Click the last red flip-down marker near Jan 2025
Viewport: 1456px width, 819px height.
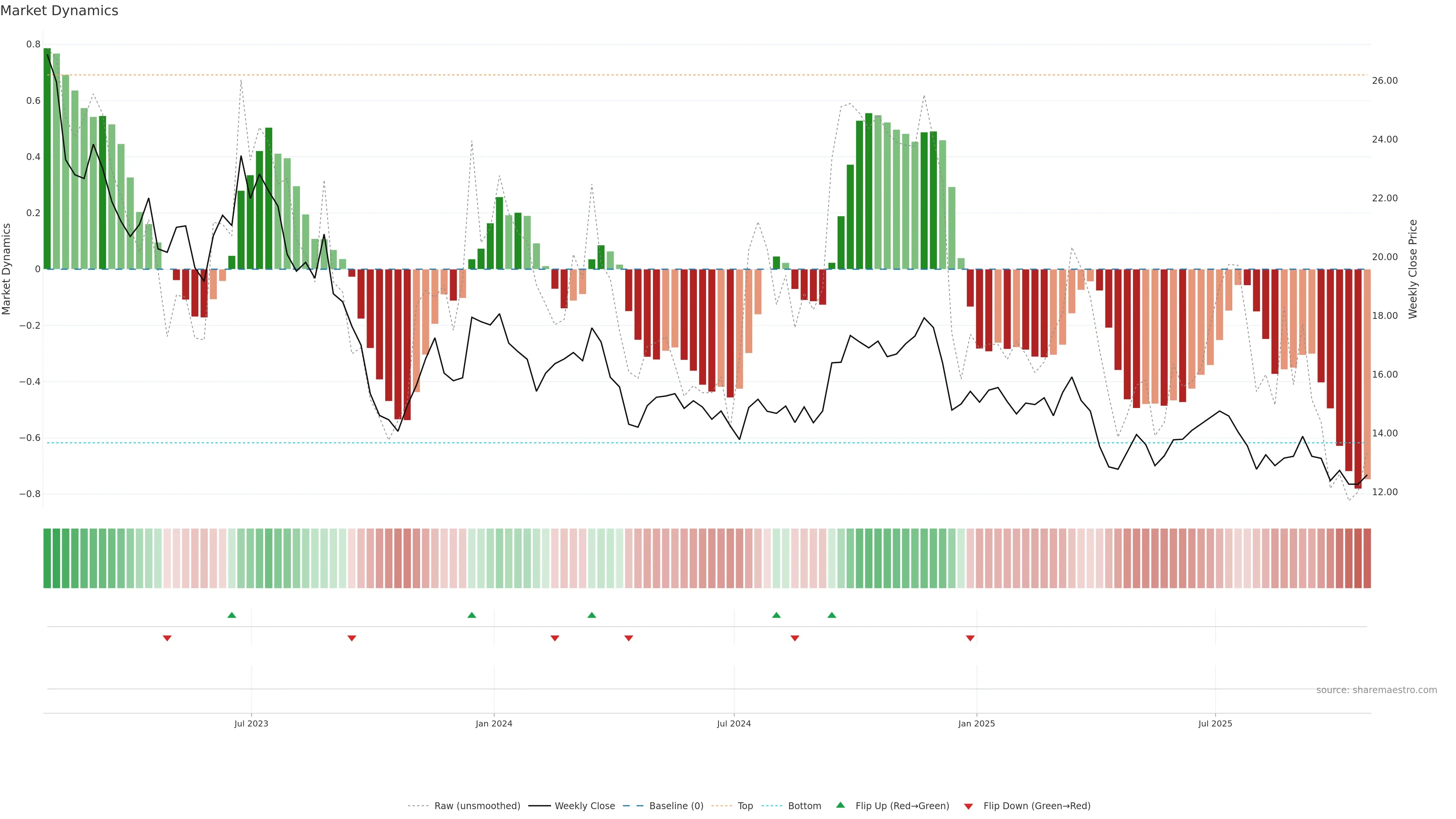pyautogui.click(x=971, y=638)
